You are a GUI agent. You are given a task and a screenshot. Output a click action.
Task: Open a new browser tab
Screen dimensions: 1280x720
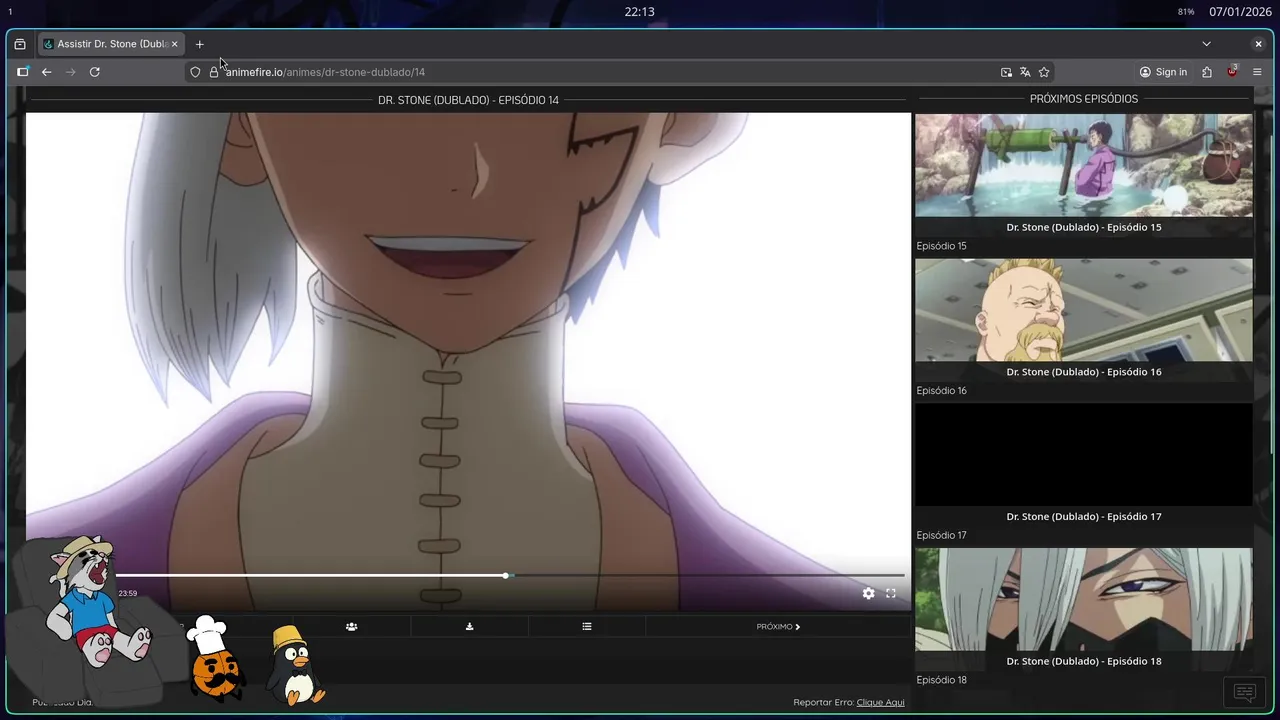pyautogui.click(x=199, y=44)
